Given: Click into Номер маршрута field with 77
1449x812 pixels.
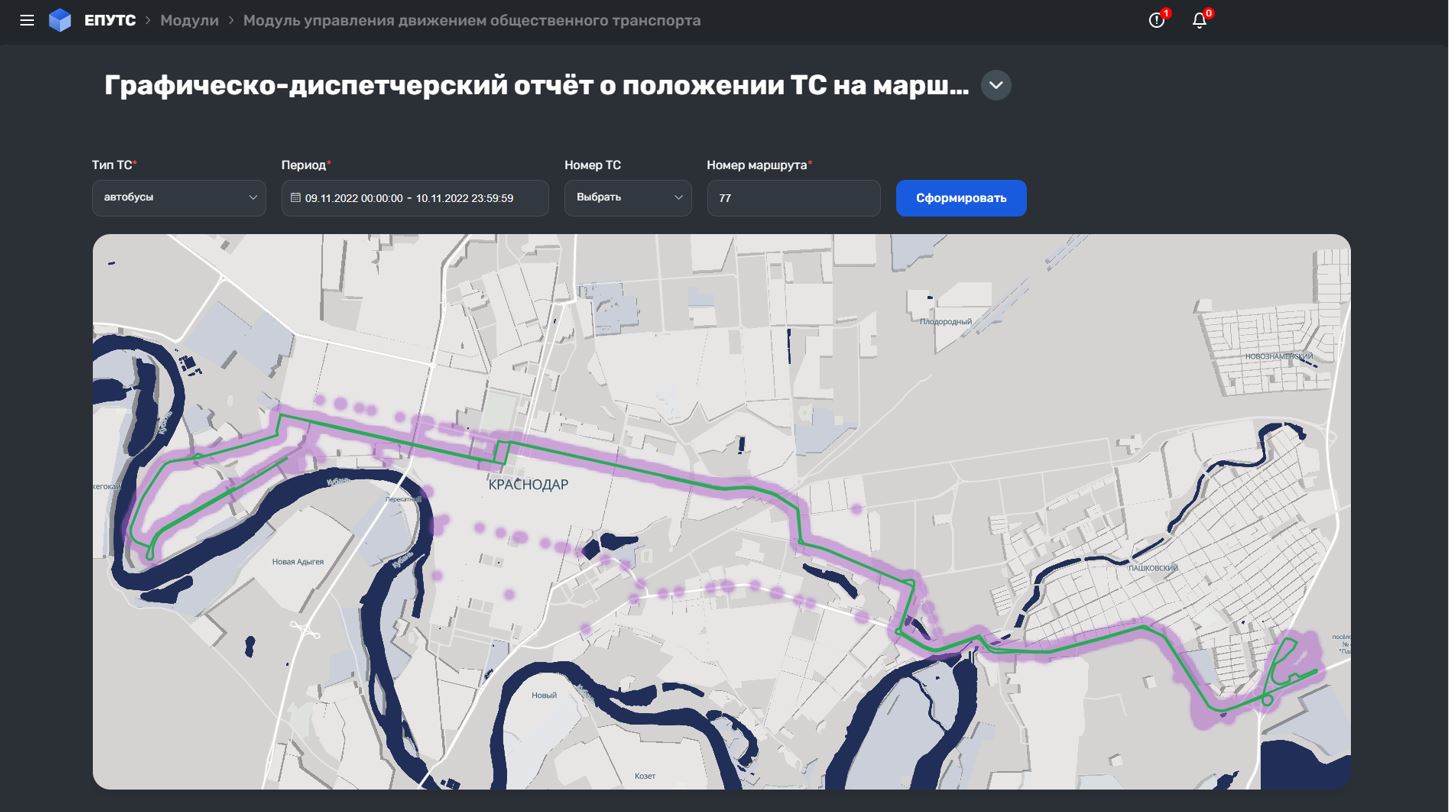Looking at the screenshot, I should pos(793,198).
